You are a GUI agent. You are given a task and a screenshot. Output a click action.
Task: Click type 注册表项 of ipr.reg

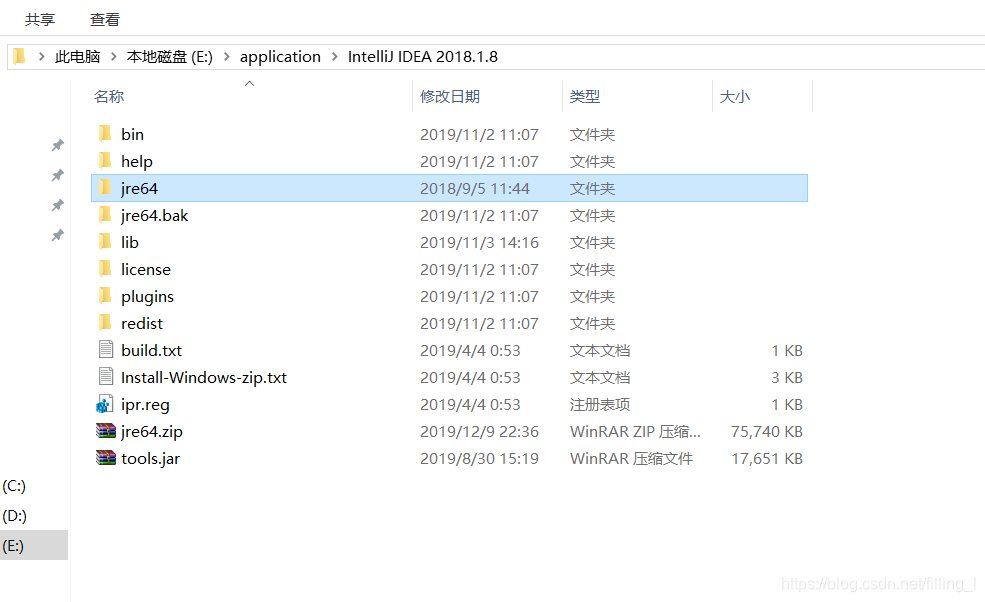[600, 405]
